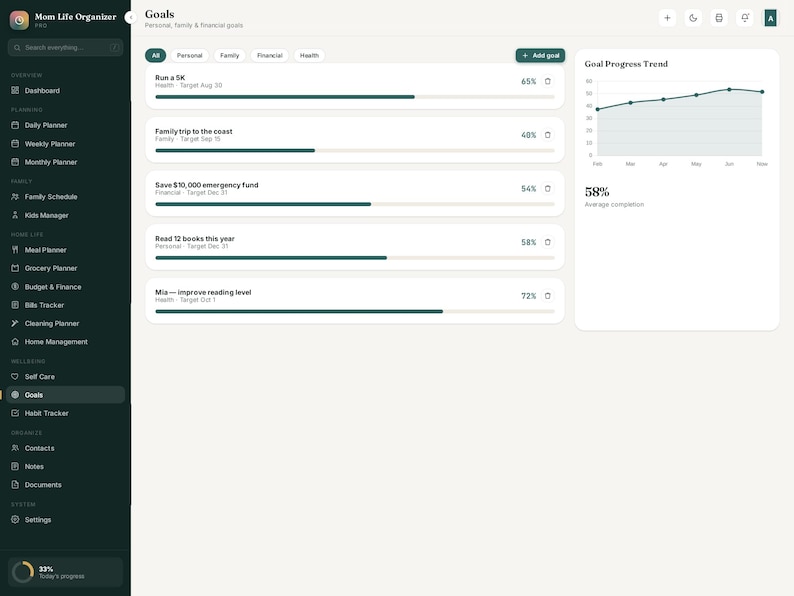The image size is (794, 596).
Task: Filter goals by Personal
Action: click(189, 56)
